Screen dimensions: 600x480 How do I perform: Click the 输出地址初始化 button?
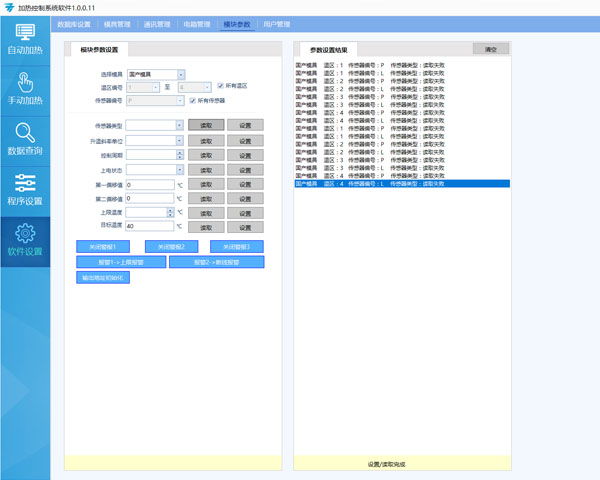pyautogui.click(x=103, y=277)
